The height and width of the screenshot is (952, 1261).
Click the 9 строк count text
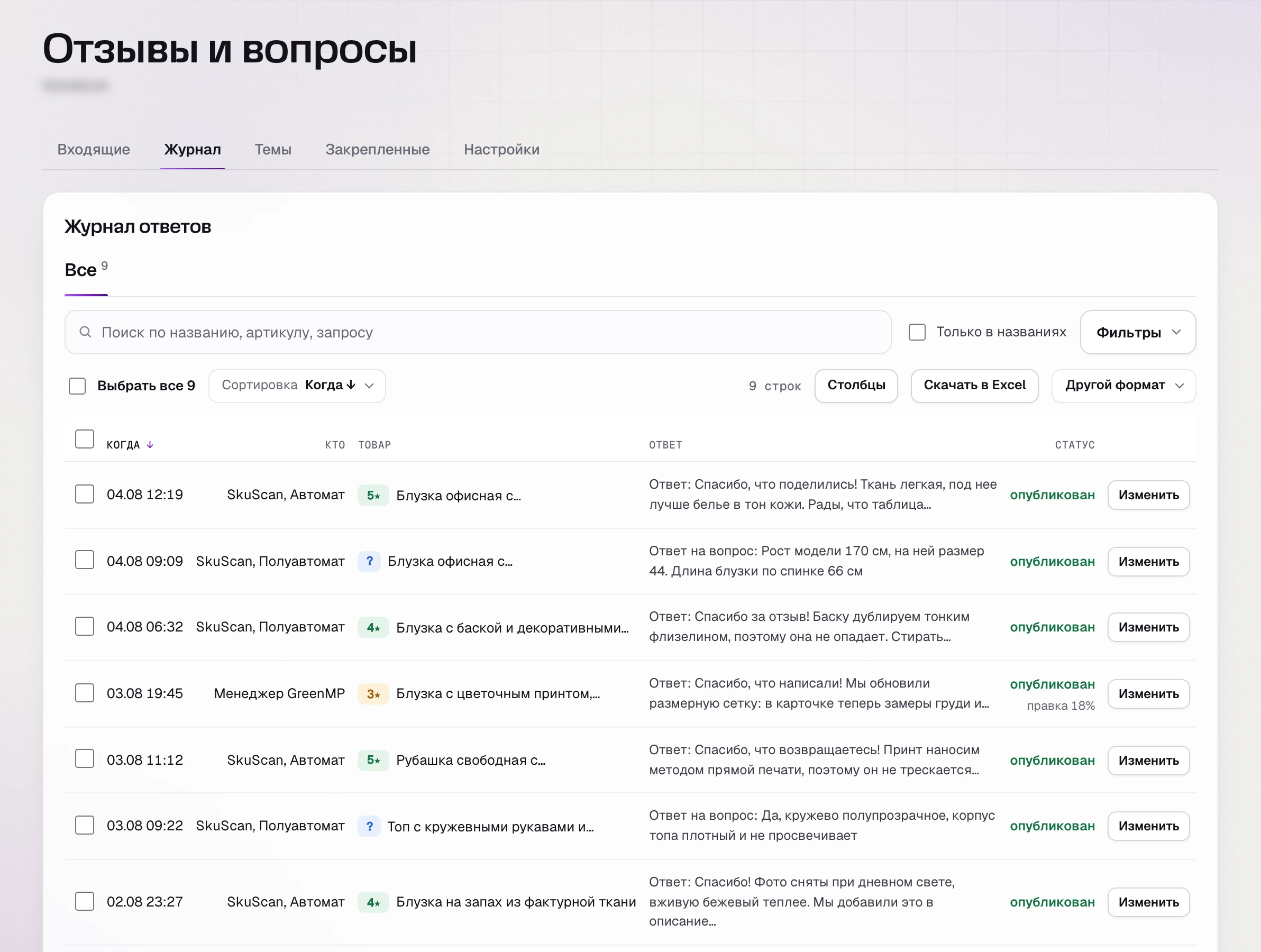point(775,387)
